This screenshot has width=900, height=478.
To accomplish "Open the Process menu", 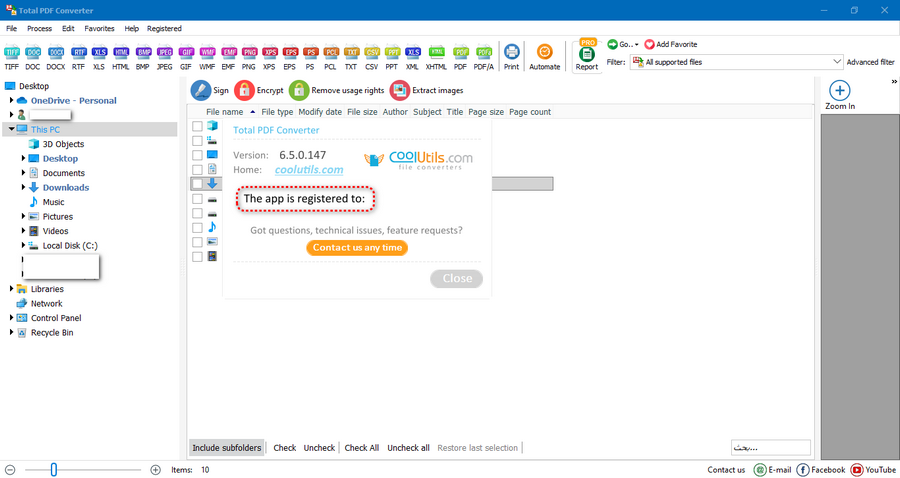I will coord(39,28).
